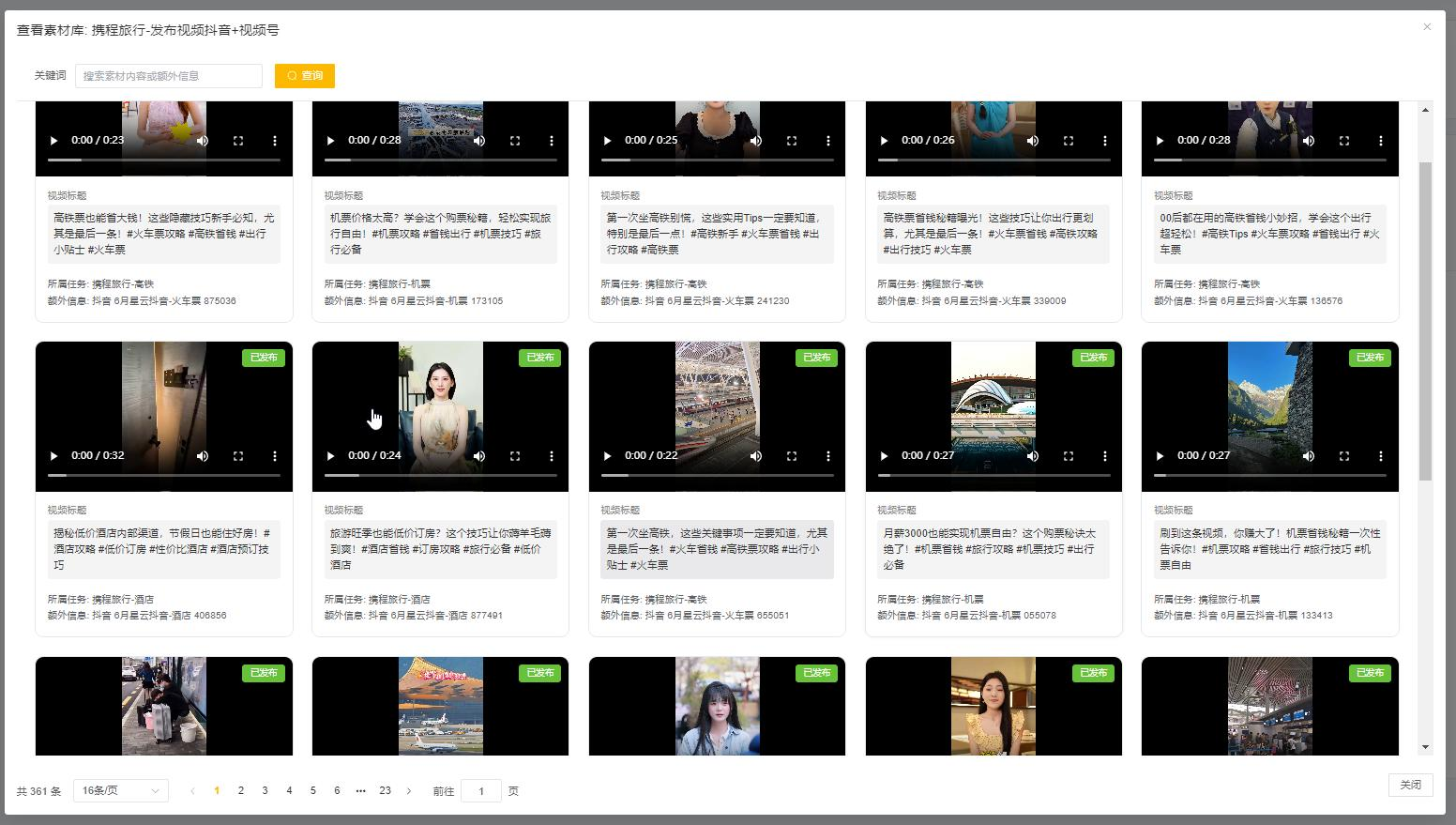1456x825 pixels.
Task: Open more options on the 0:32 video
Action: click(275, 456)
